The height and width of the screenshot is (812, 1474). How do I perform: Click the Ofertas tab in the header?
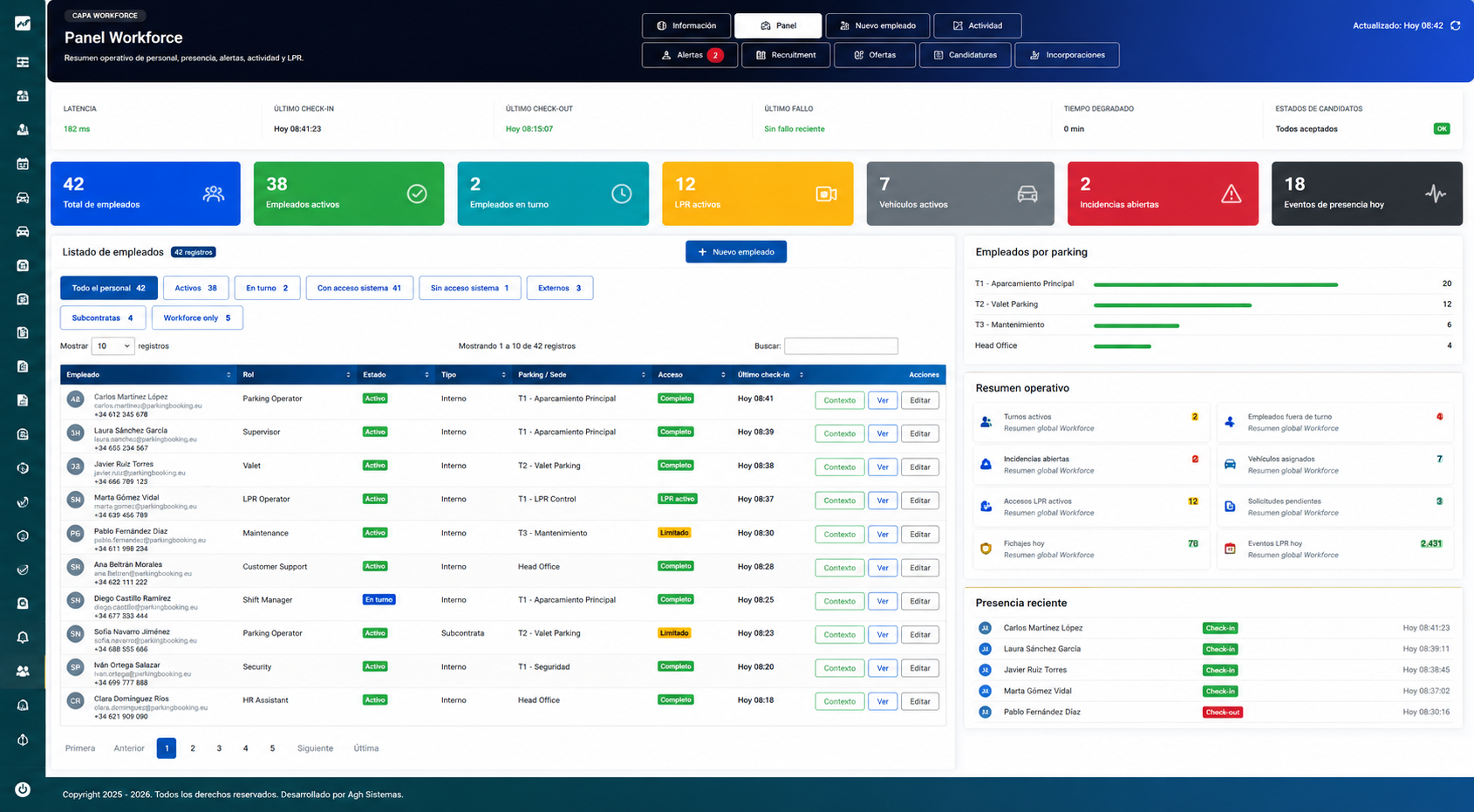click(875, 55)
